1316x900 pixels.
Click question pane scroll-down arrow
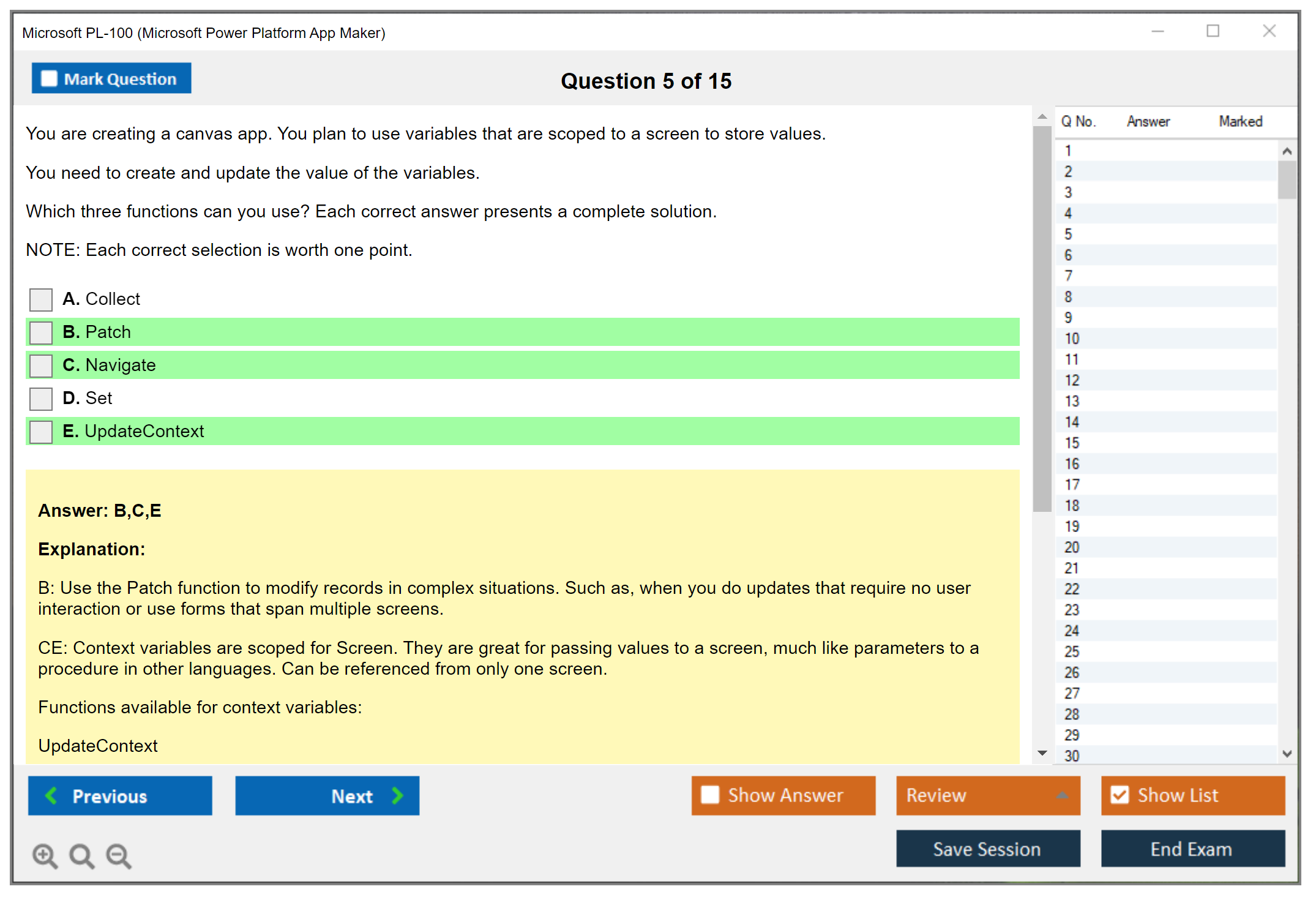[x=1042, y=753]
